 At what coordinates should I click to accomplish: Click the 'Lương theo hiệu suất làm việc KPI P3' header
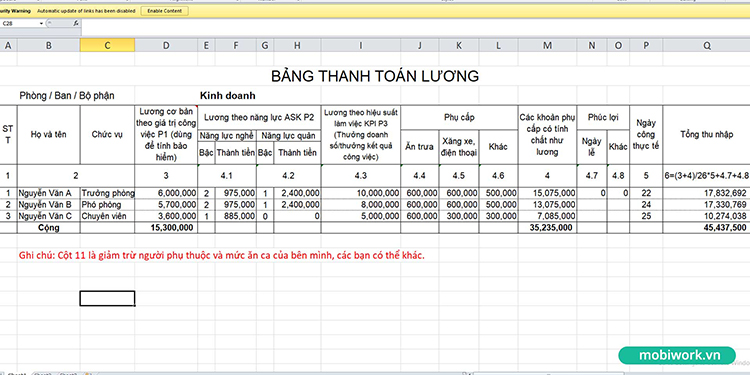(x=361, y=134)
